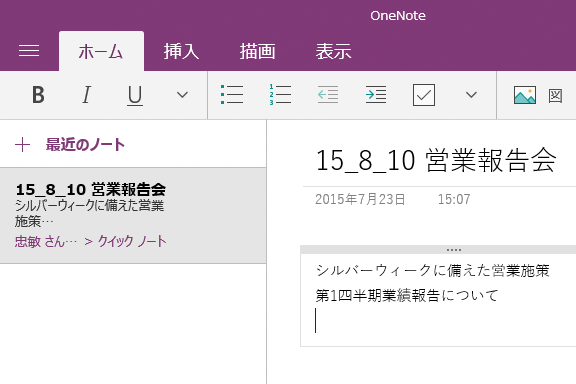
Task: Click the line シルバーウィークに備えた営業施策
Action: (432, 270)
